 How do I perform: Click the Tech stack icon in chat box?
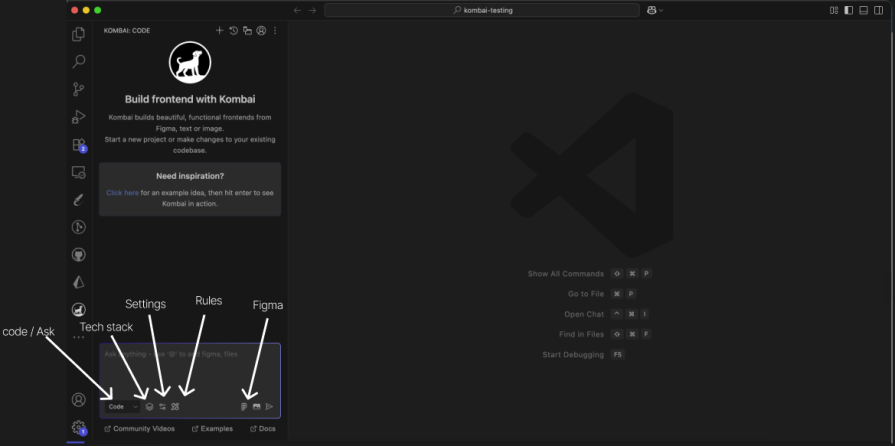tap(149, 407)
